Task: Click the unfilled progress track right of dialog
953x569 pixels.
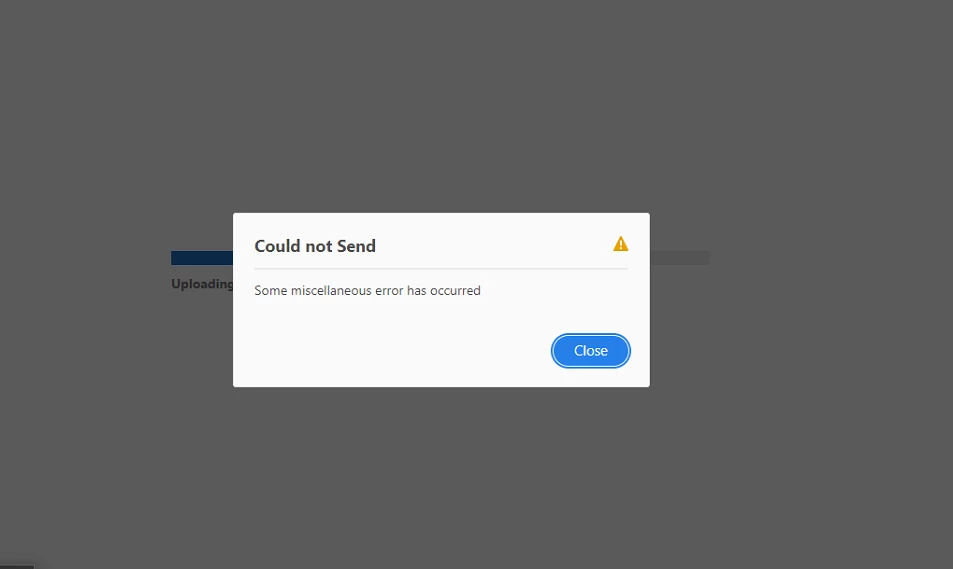Action: point(679,258)
